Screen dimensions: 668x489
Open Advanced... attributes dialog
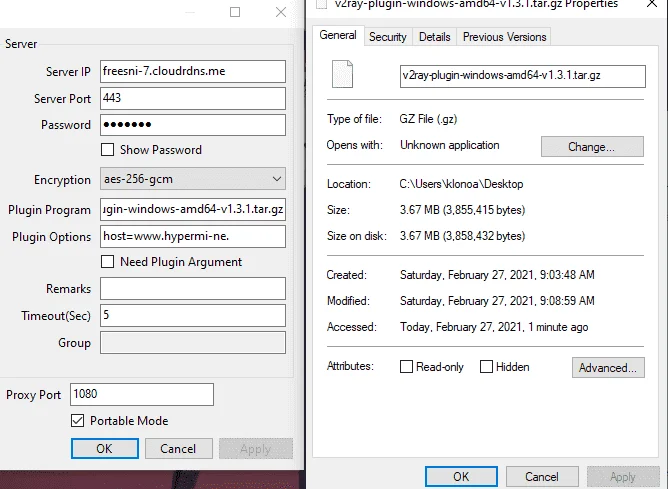[x=608, y=368]
